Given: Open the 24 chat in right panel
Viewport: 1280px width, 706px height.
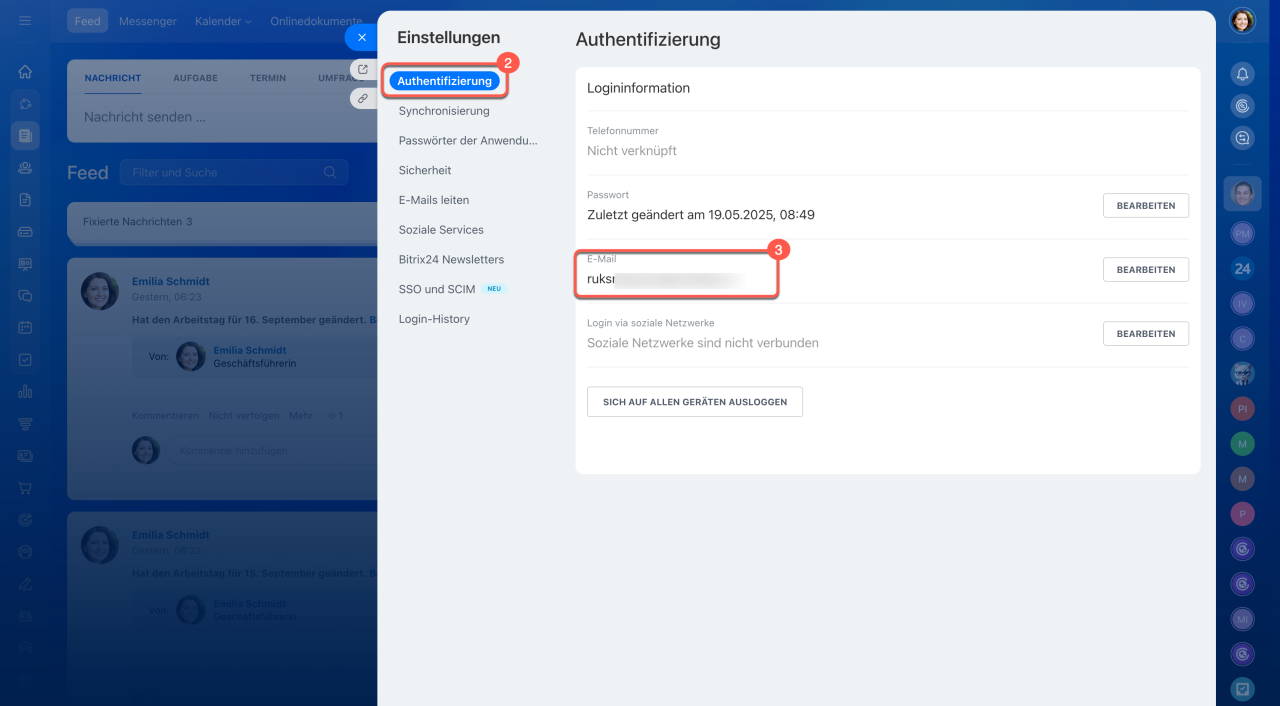Looking at the screenshot, I should 1243,268.
